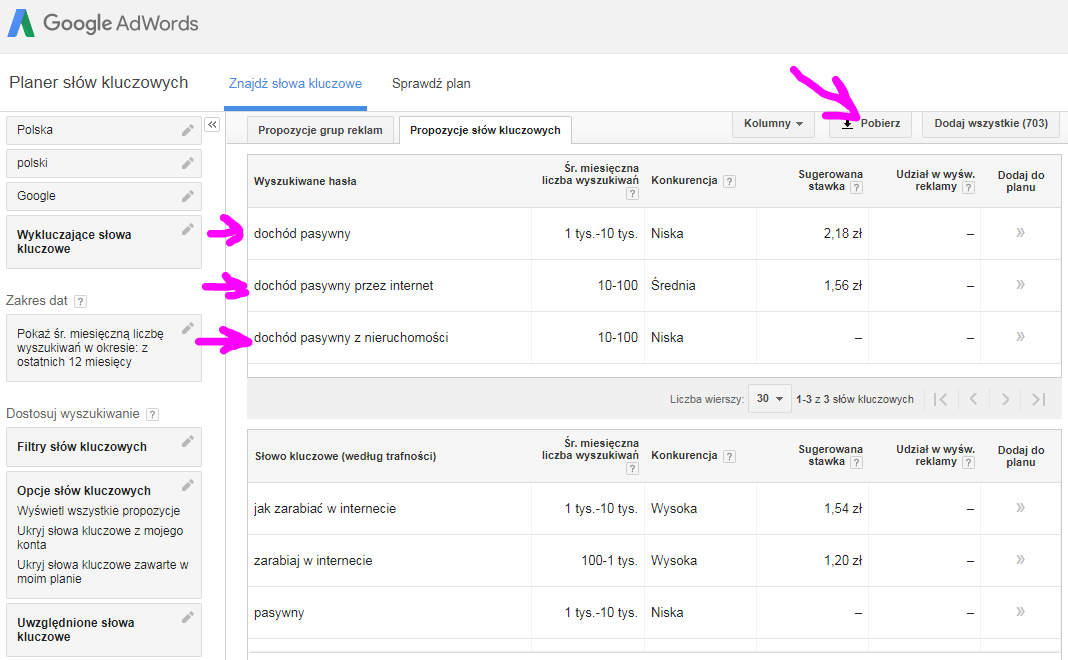This screenshot has width=1068, height=660.
Task: Switch to the Sprawdź plan tab
Action: (431, 84)
